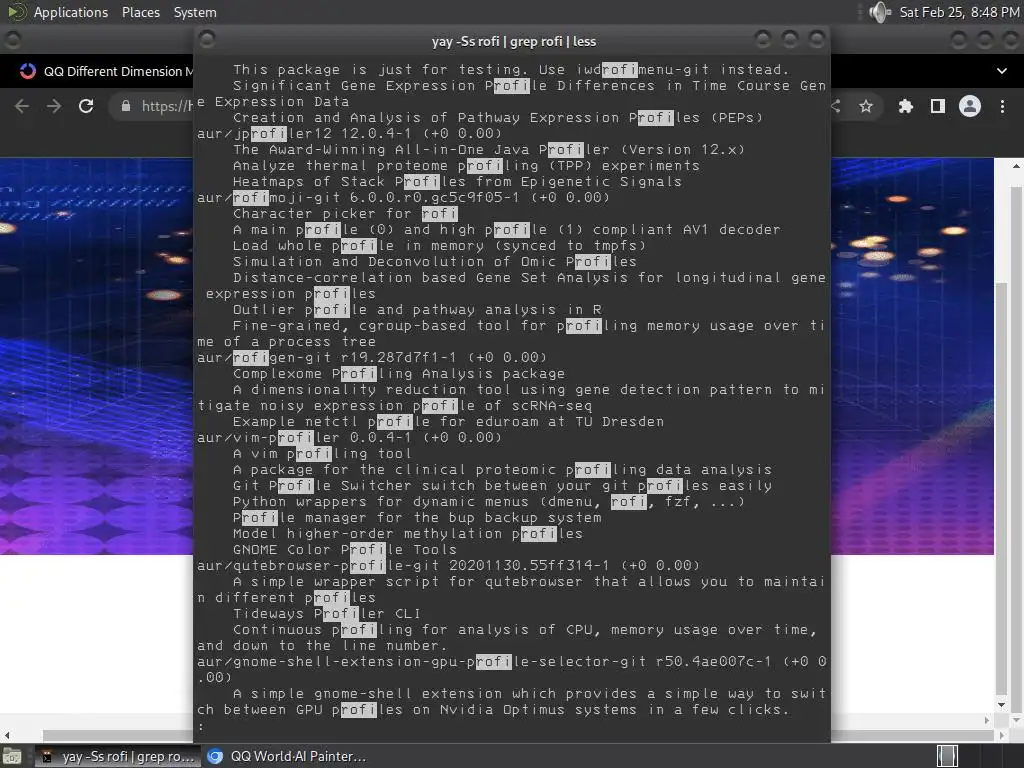1024x768 pixels.
Task: Open the browser profile avatar
Action: [x=970, y=106]
